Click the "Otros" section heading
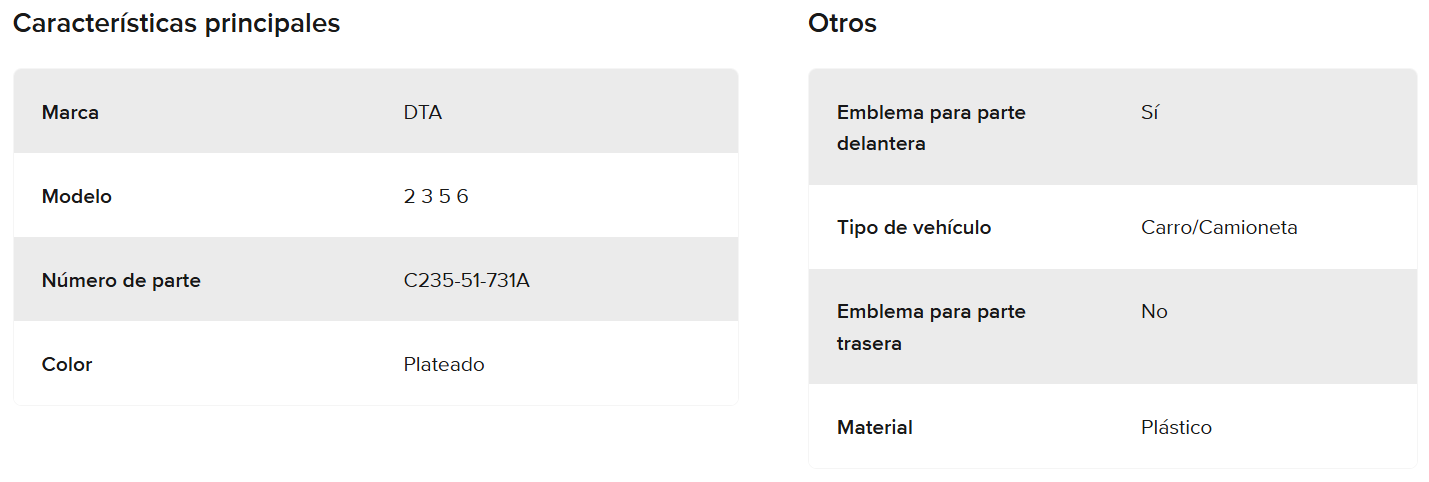The height and width of the screenshot is (482, 1429). tap(842, 24)
